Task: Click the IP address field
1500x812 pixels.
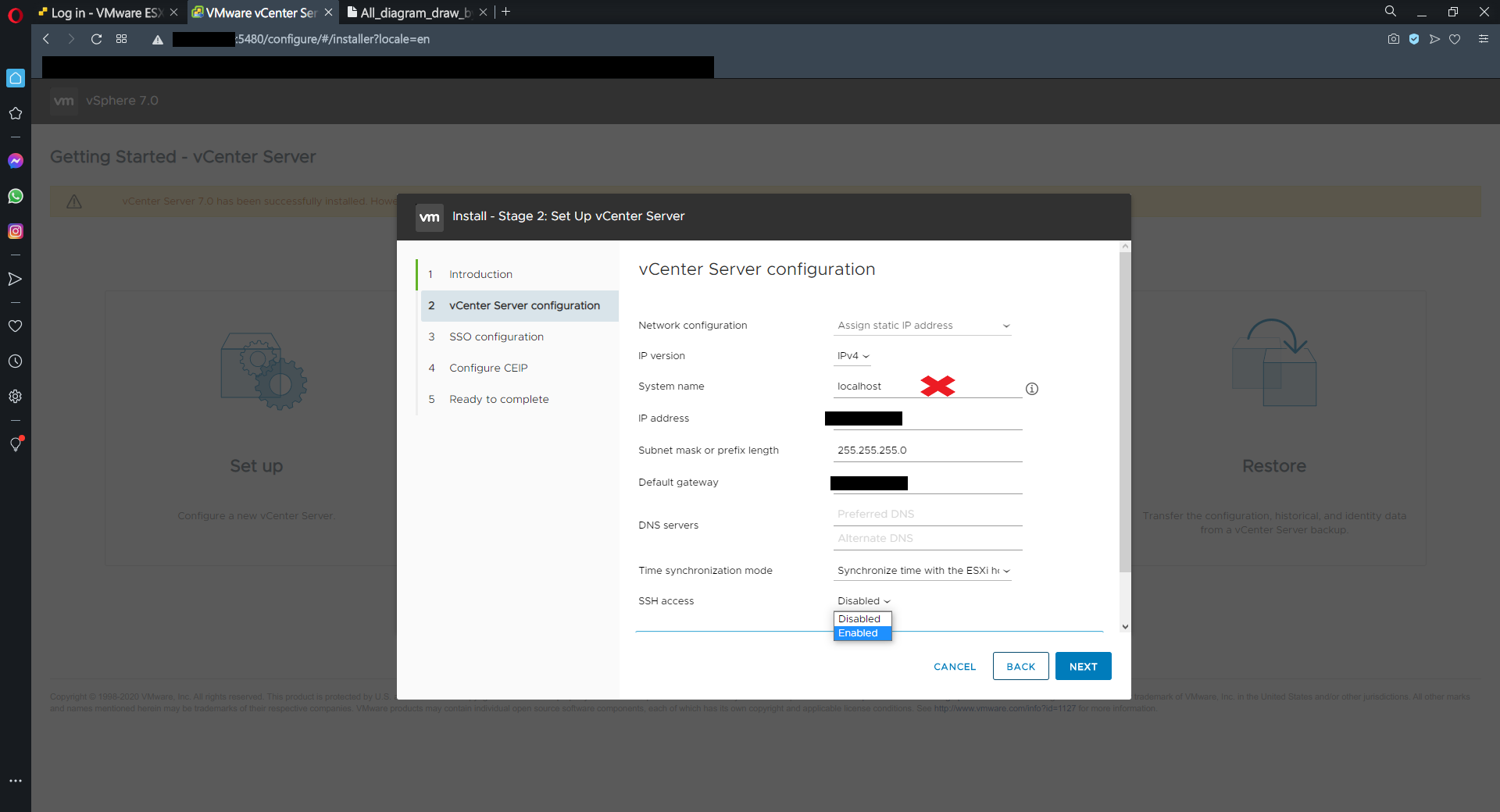Action: click(927, 418)
